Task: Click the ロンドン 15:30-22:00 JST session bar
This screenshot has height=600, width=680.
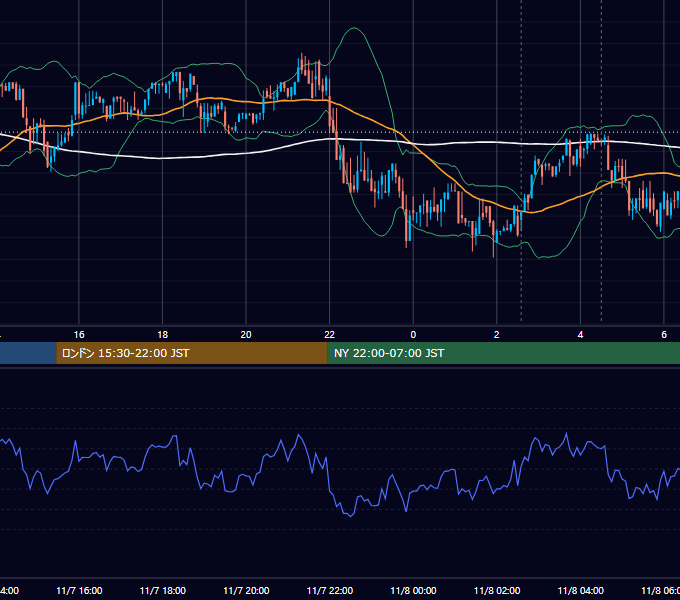Action: click(192, 353)
